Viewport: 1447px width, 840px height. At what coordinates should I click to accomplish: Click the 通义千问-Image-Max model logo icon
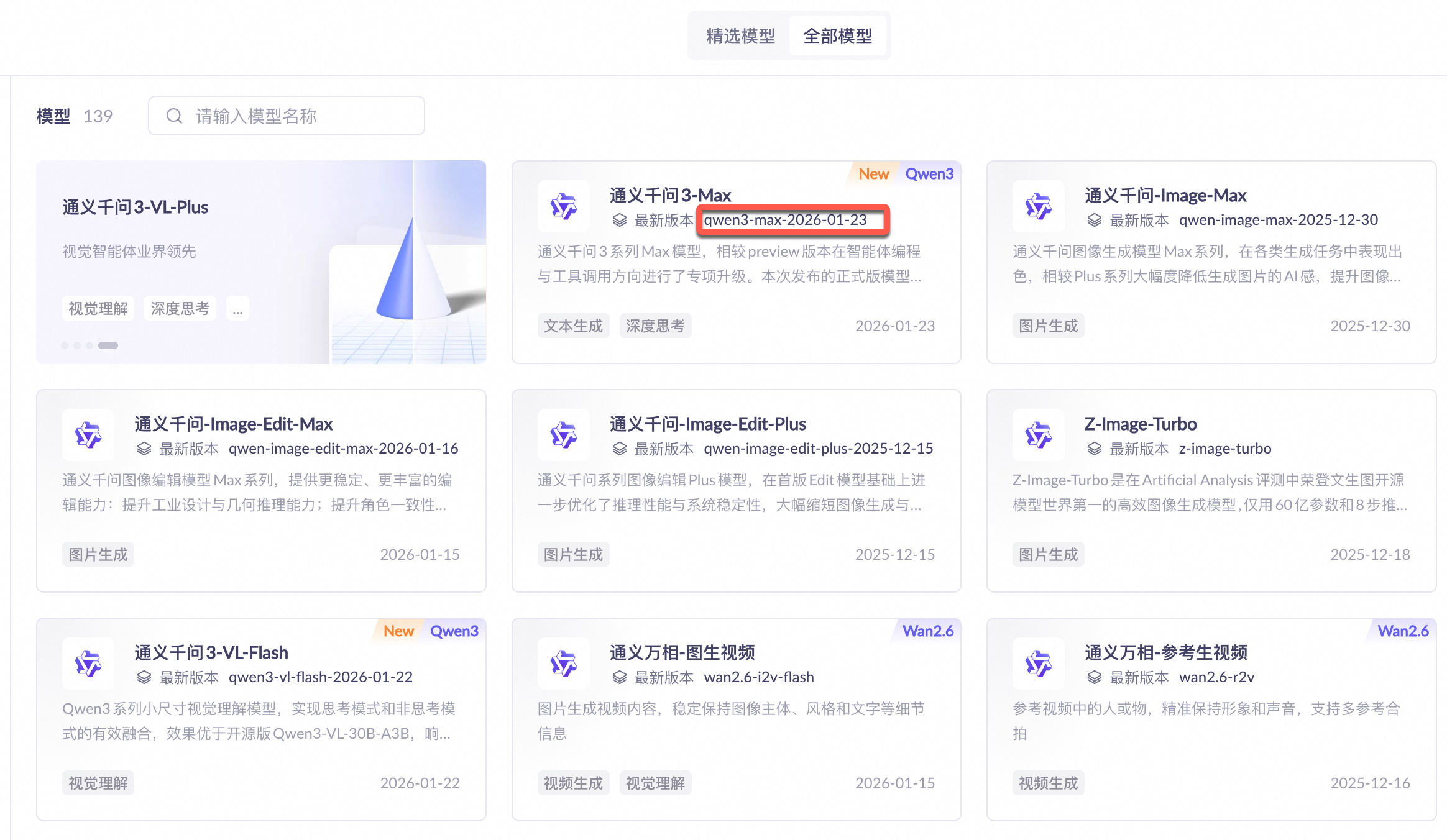pyautogui.click(x=1038, y=206)
